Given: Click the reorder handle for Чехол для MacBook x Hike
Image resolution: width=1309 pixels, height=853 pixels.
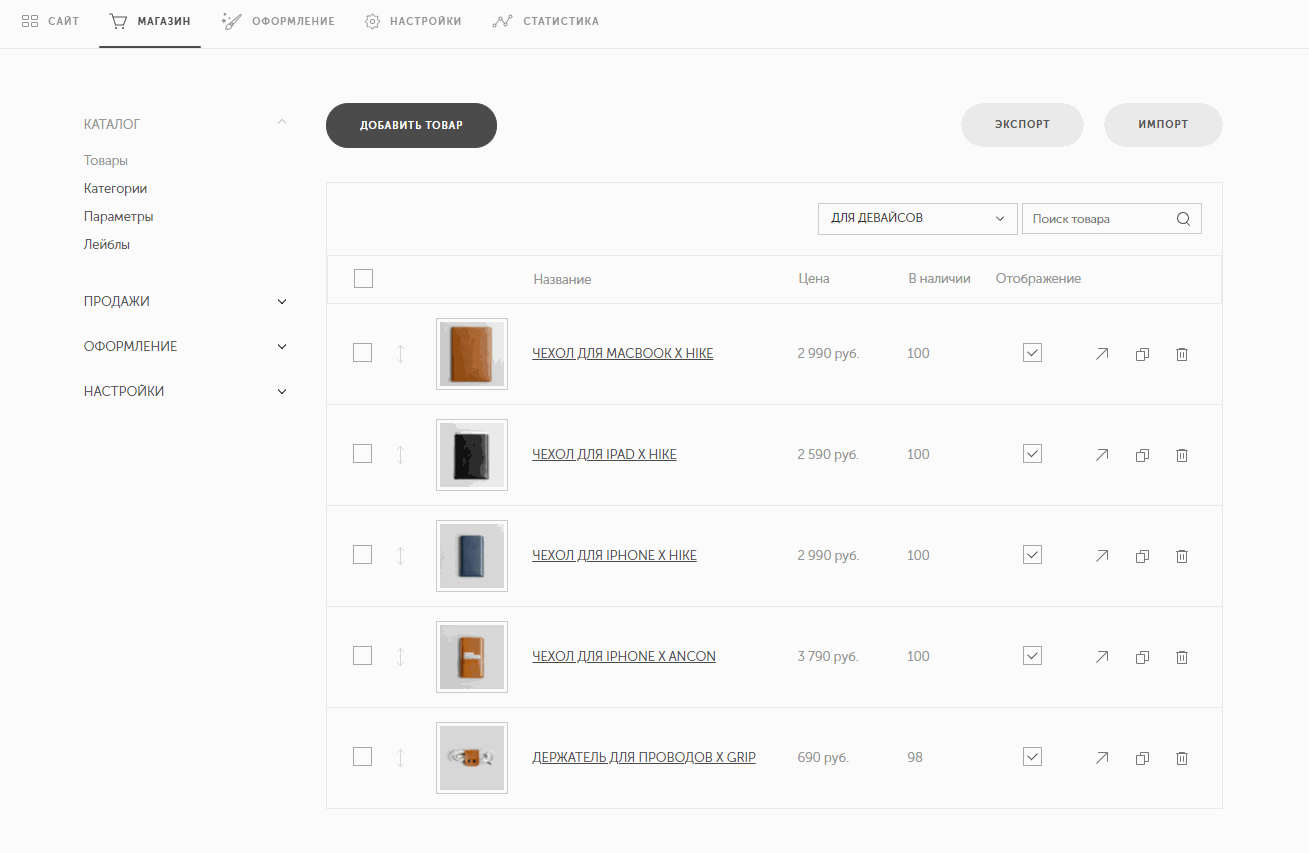Looking at the screenshot, I should (x=400, y=354).
